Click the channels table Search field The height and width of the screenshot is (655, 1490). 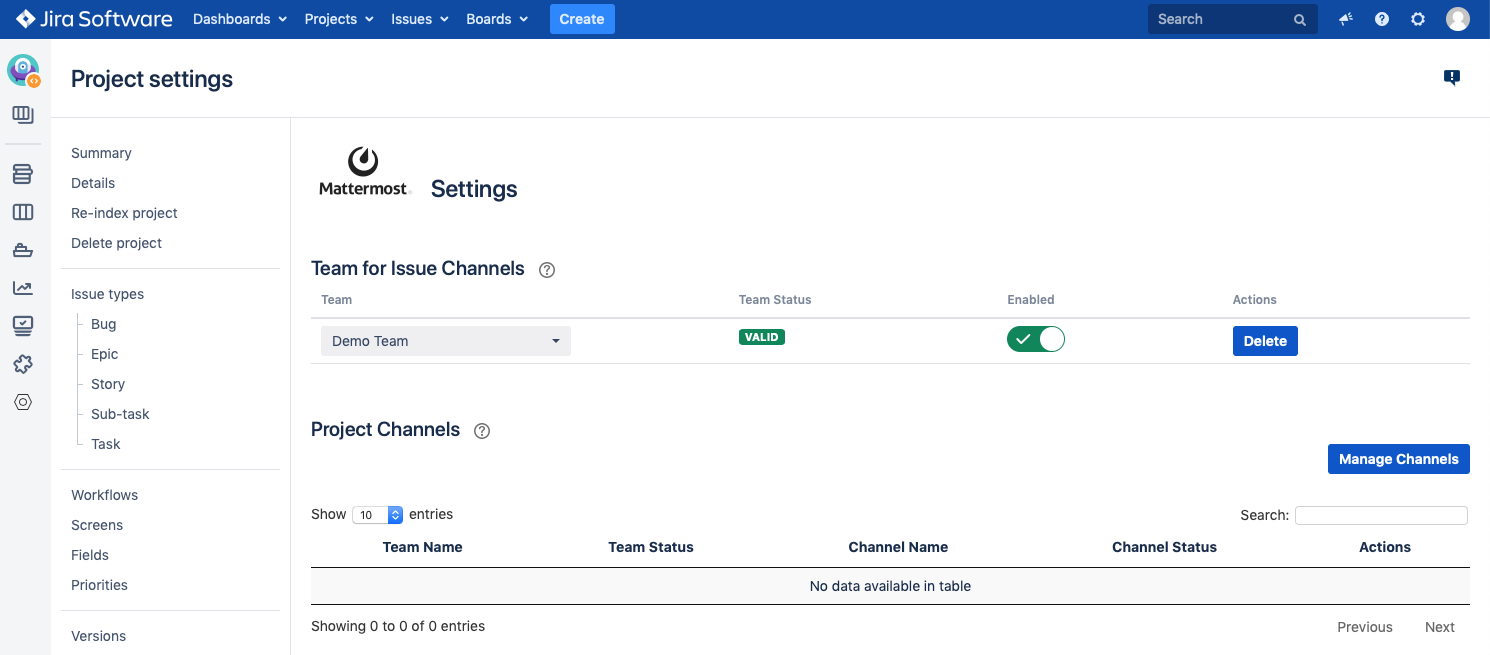(x=1381, y=515)
